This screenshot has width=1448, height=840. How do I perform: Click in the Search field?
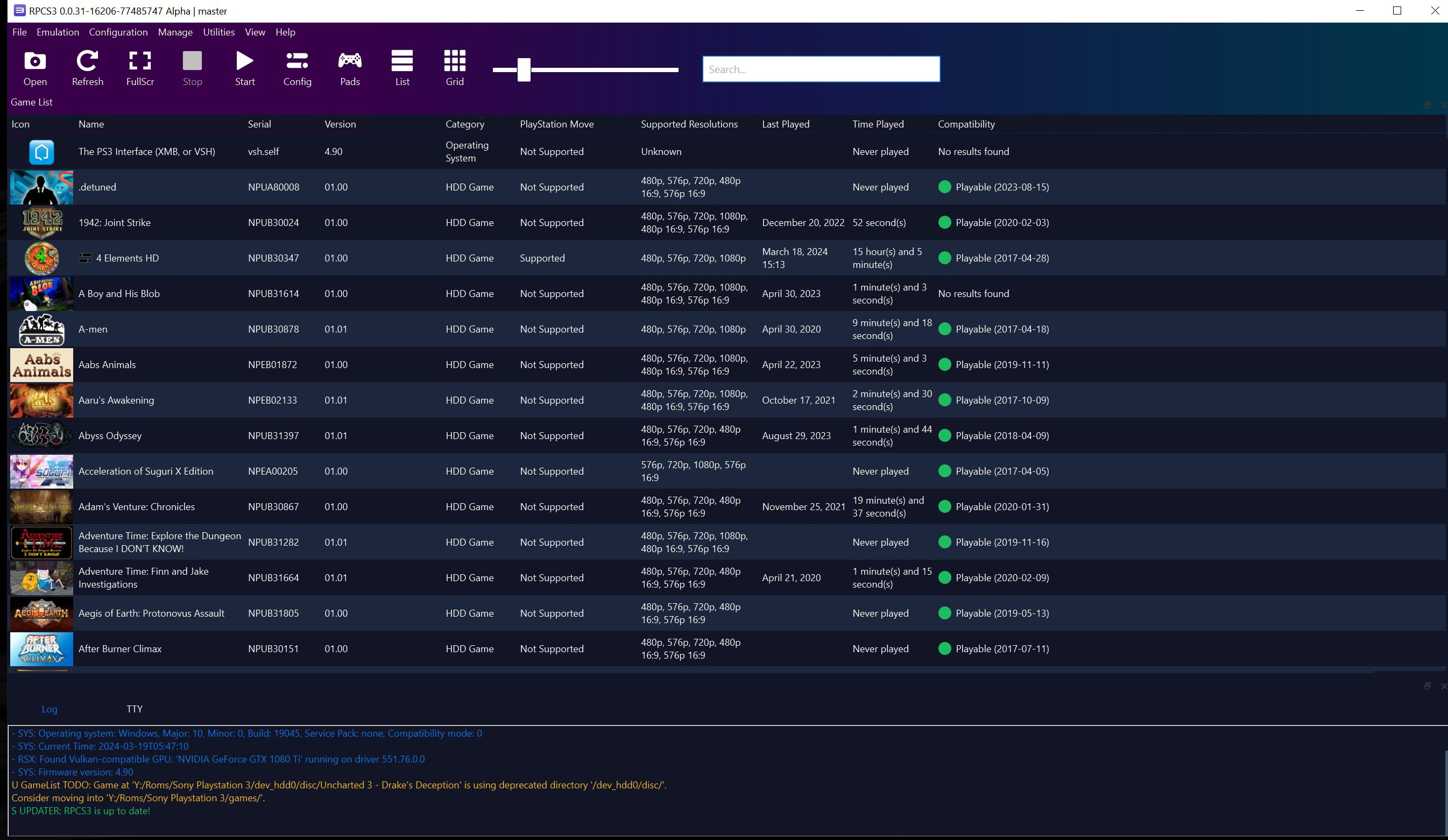click(821, 69)
